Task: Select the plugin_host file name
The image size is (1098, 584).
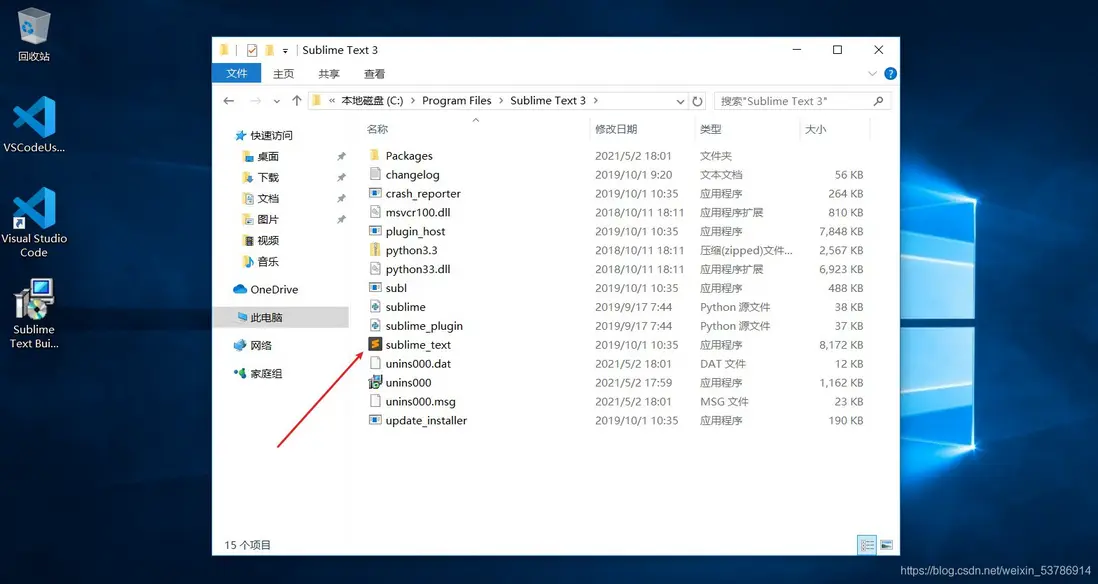Action: 415,231
